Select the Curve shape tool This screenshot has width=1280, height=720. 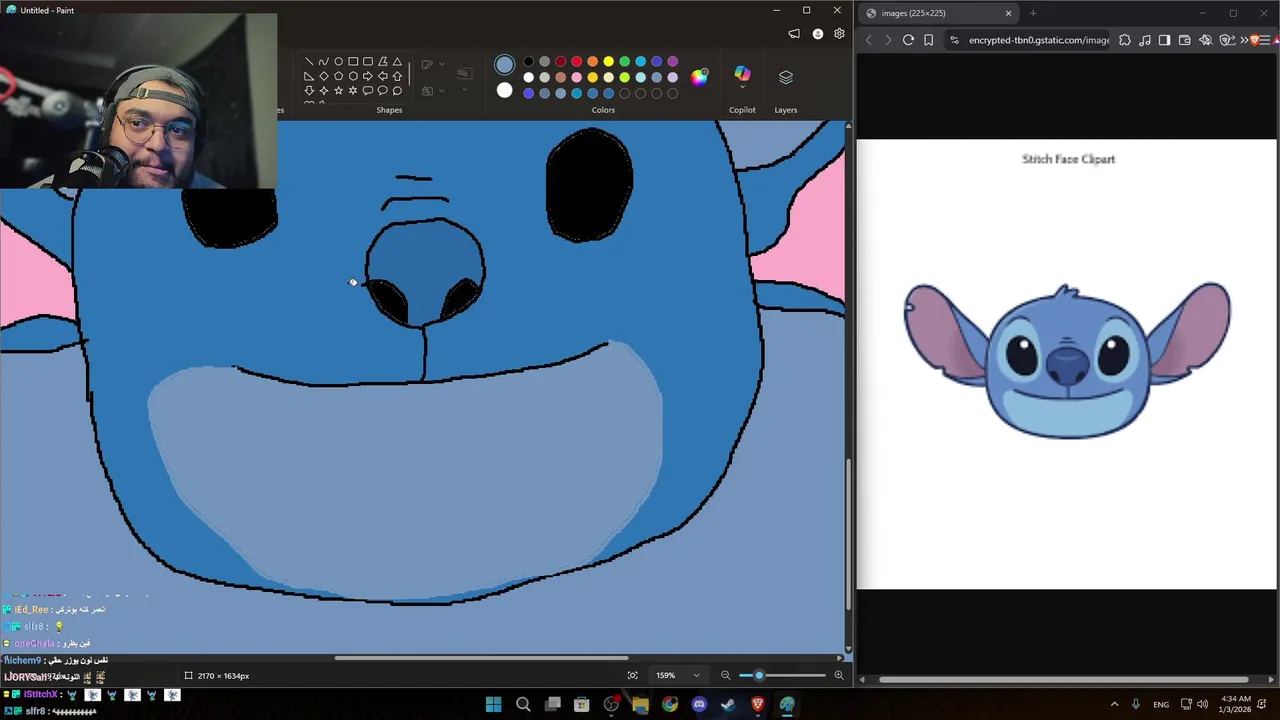[324, 61]
